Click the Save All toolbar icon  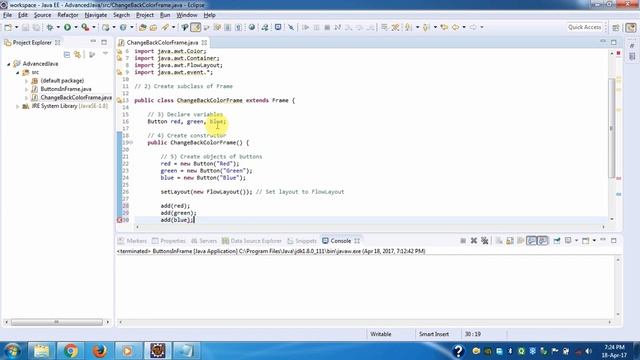pyautogui.click(x=36, y=27)
